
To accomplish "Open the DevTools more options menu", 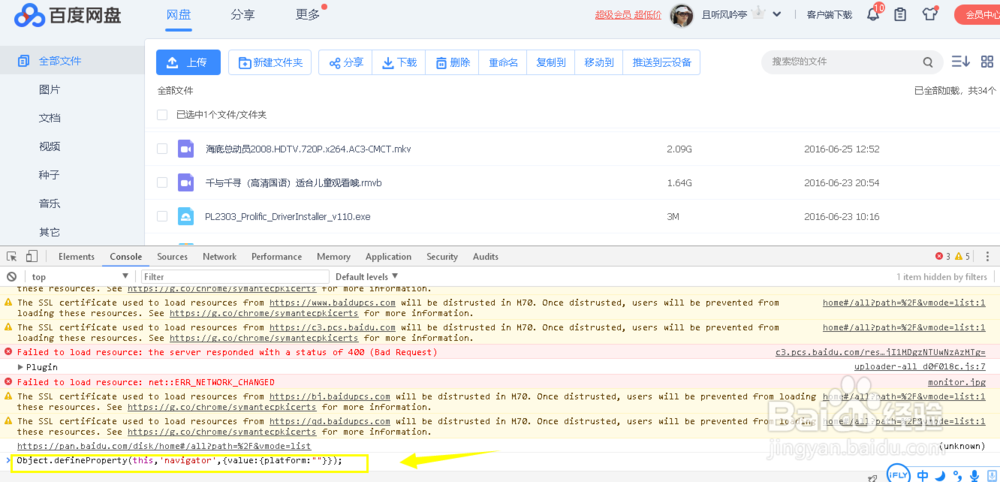I will coord(988,256).
